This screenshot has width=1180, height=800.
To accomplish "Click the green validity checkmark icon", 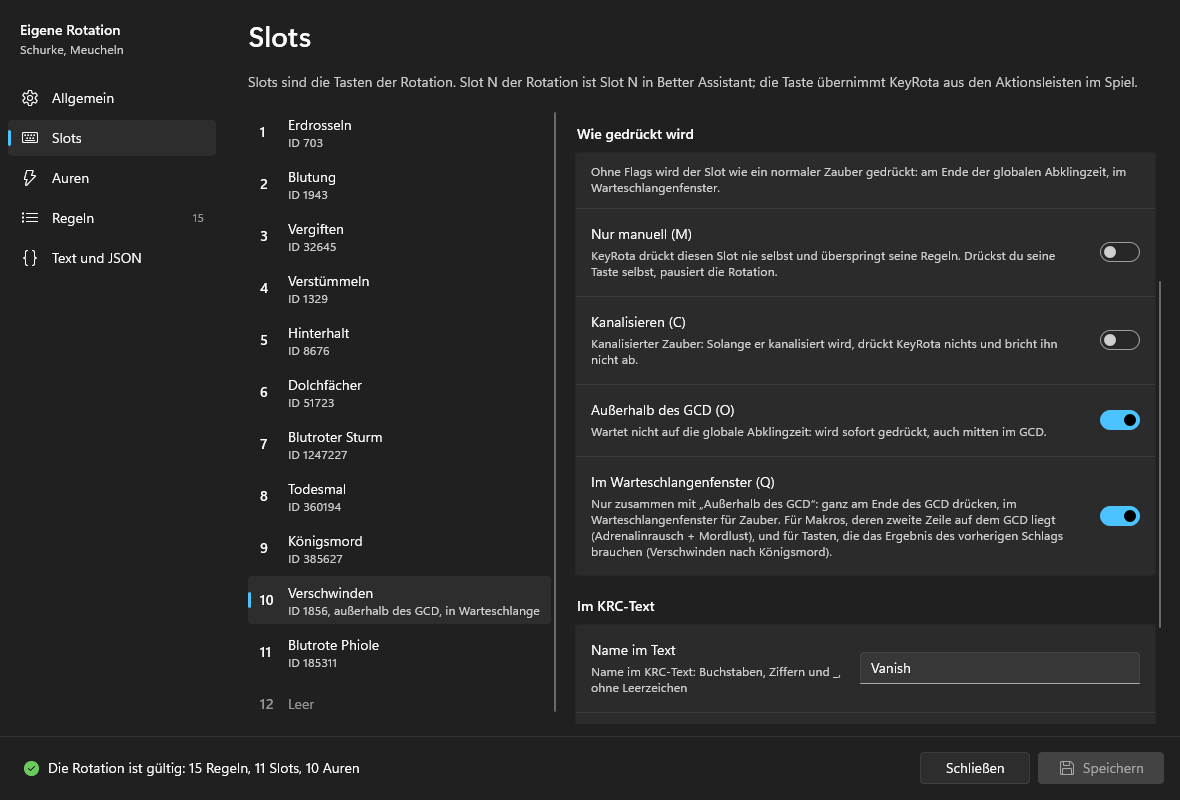I will [31, 768].
